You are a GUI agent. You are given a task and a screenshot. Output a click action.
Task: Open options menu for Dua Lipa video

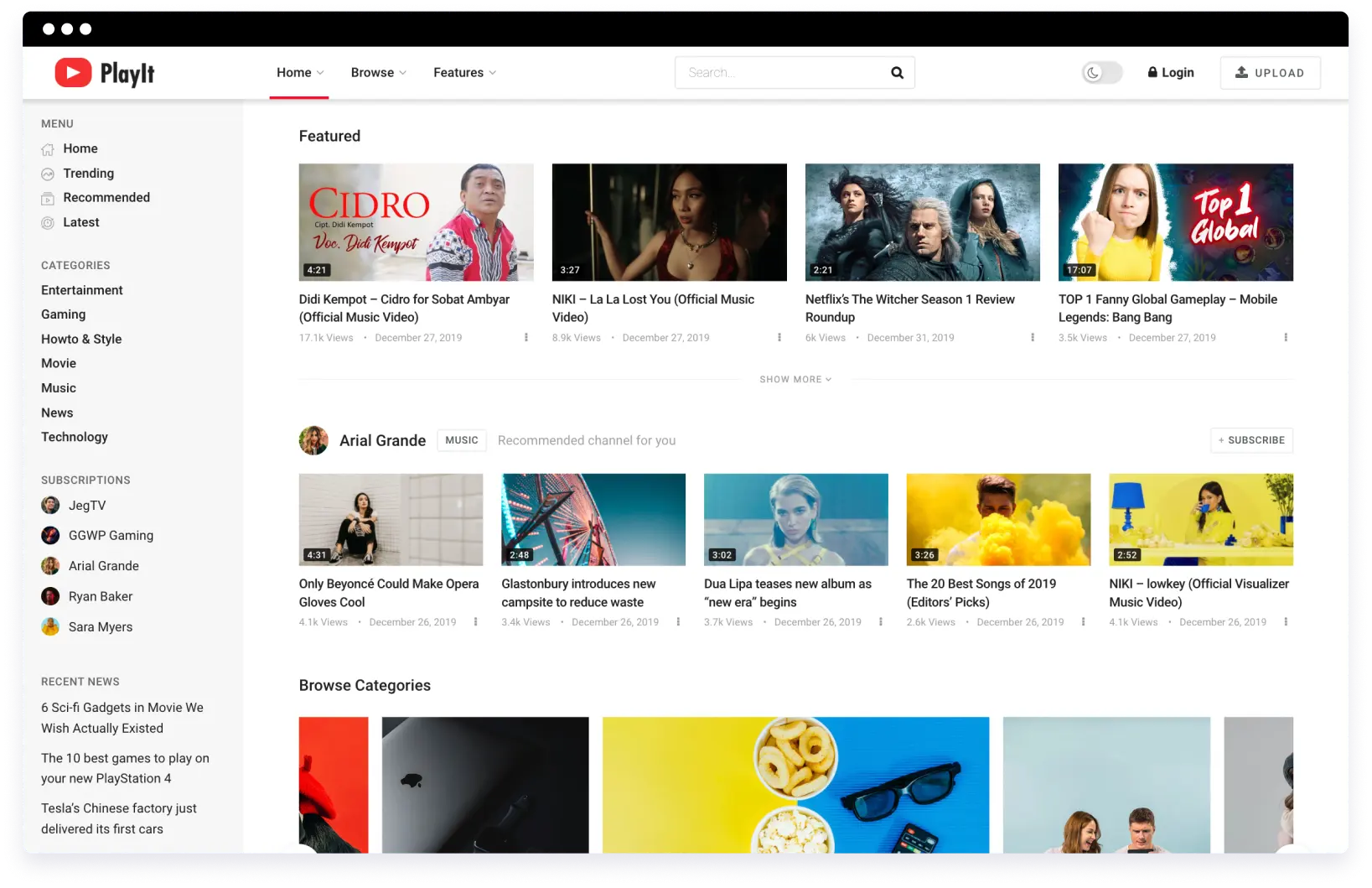point(881,622)
